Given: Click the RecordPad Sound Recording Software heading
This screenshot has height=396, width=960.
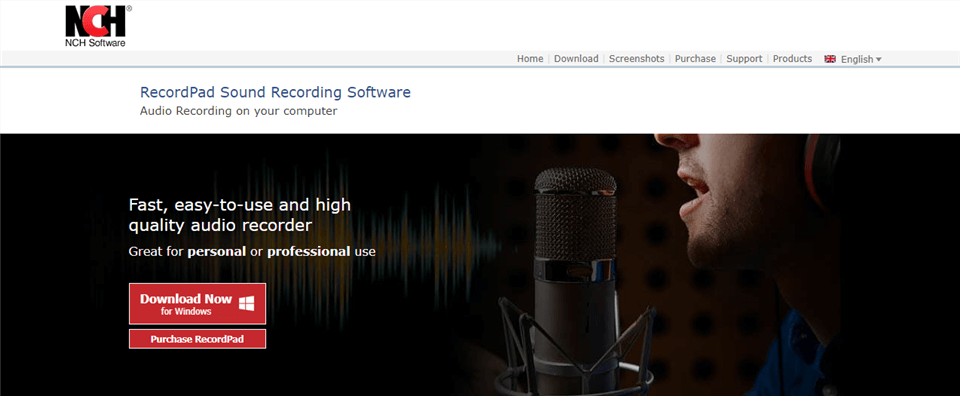Looking at the screenshot, I should (276, 92).
